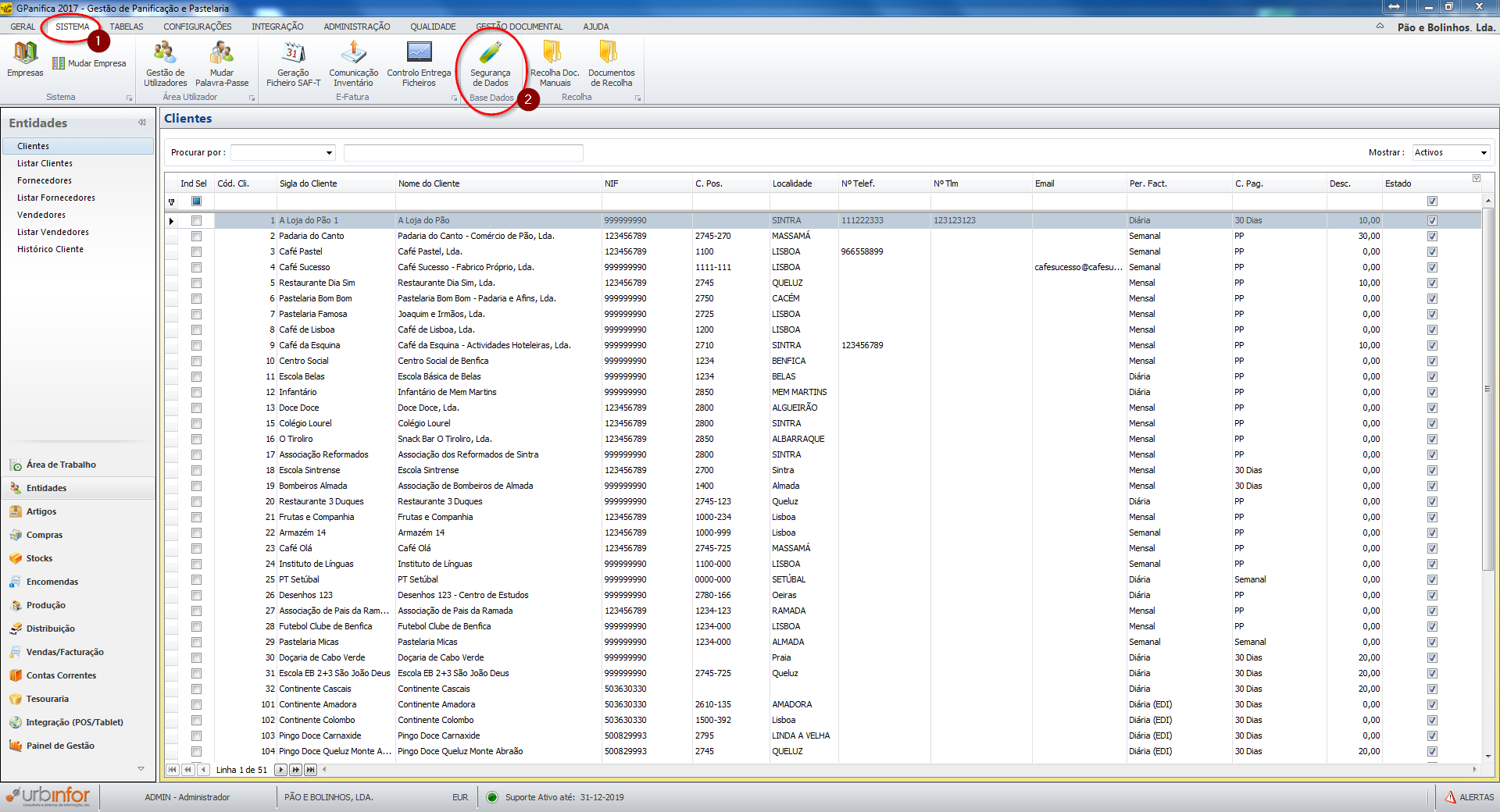Check the selection box for Café Pastel
Screen dimensions: 1500x812
196,251
